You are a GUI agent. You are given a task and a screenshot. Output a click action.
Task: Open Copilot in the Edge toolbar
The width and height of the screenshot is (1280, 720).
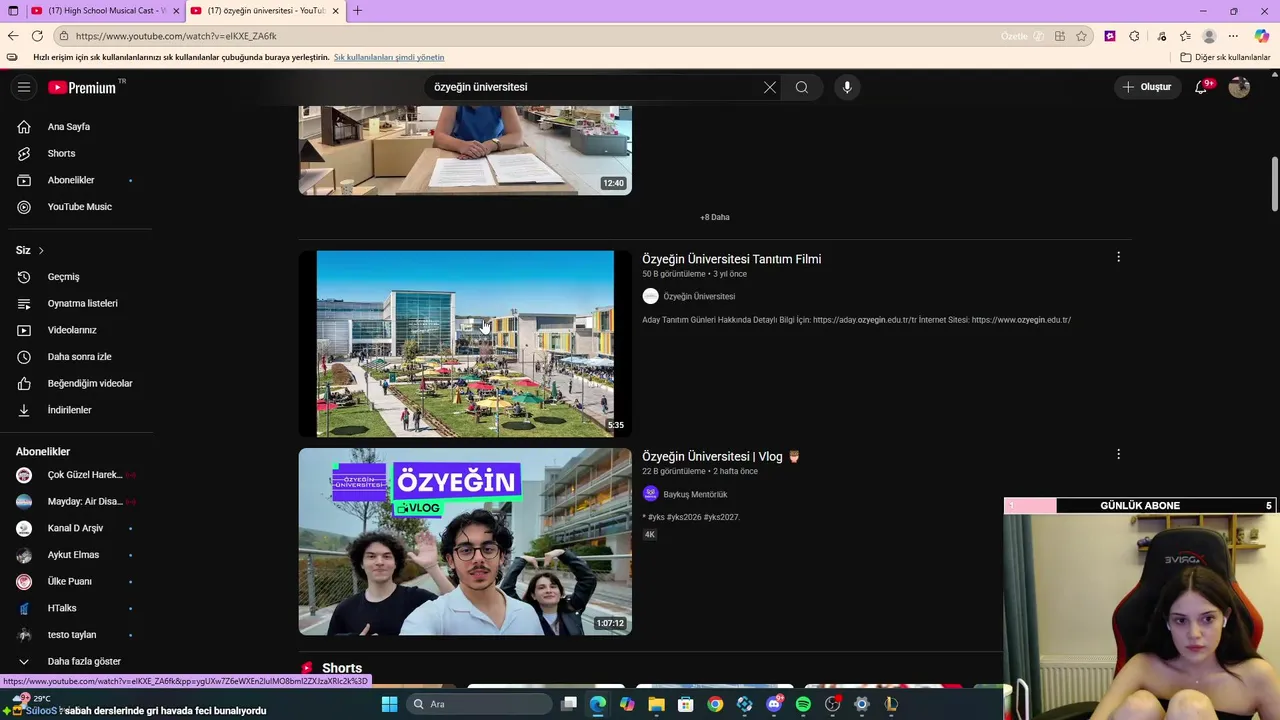click(1262, 36)
